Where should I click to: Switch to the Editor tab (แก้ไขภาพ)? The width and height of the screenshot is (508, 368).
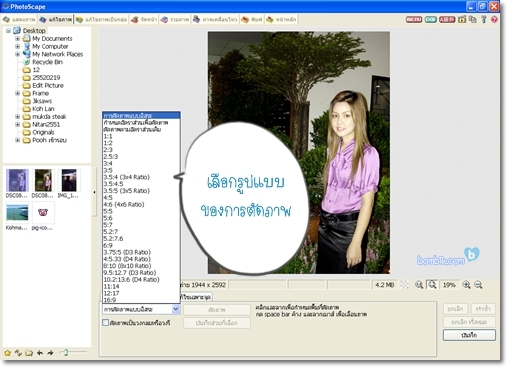pos(56,19)
